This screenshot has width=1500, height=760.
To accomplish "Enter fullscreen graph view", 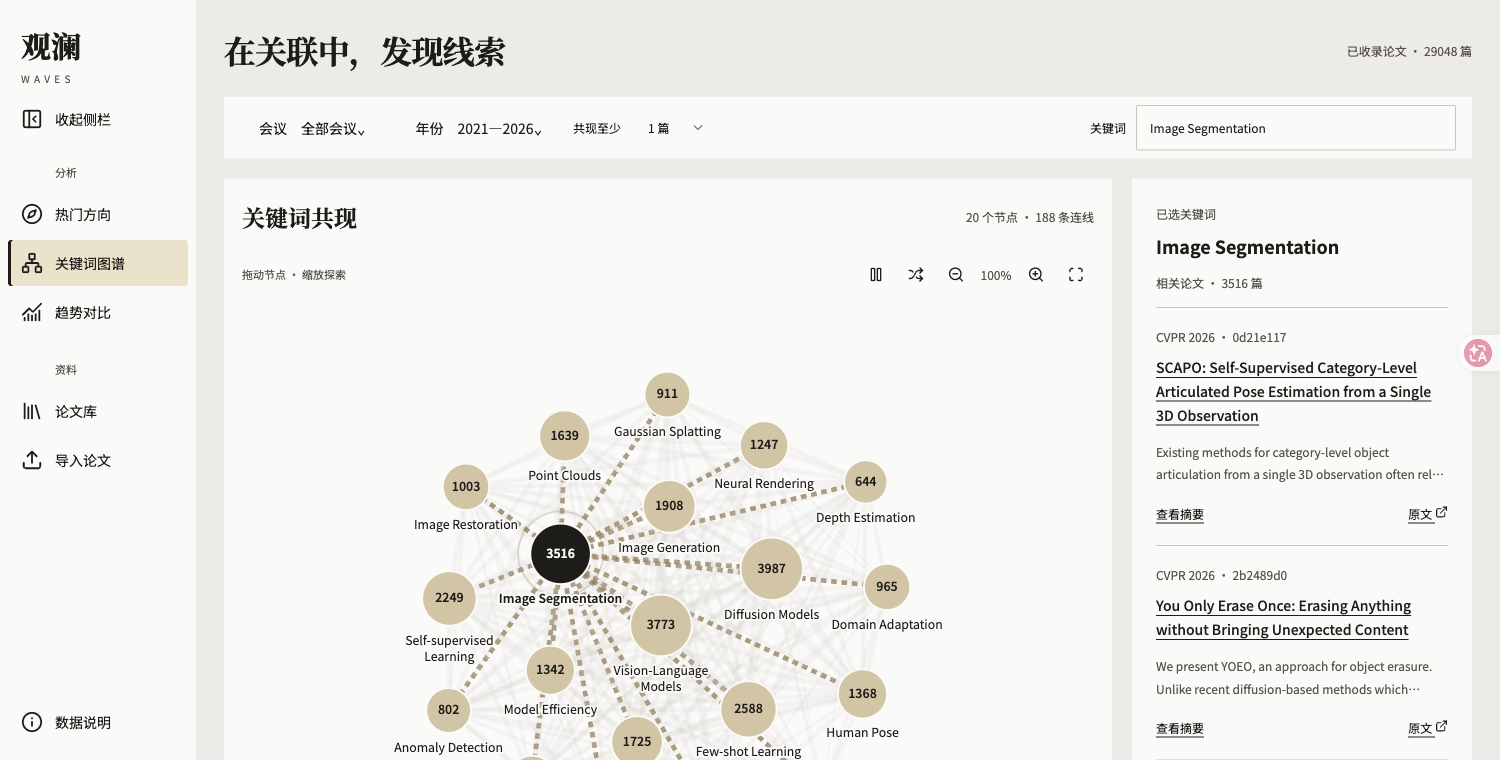I will tap(1076, 274).
